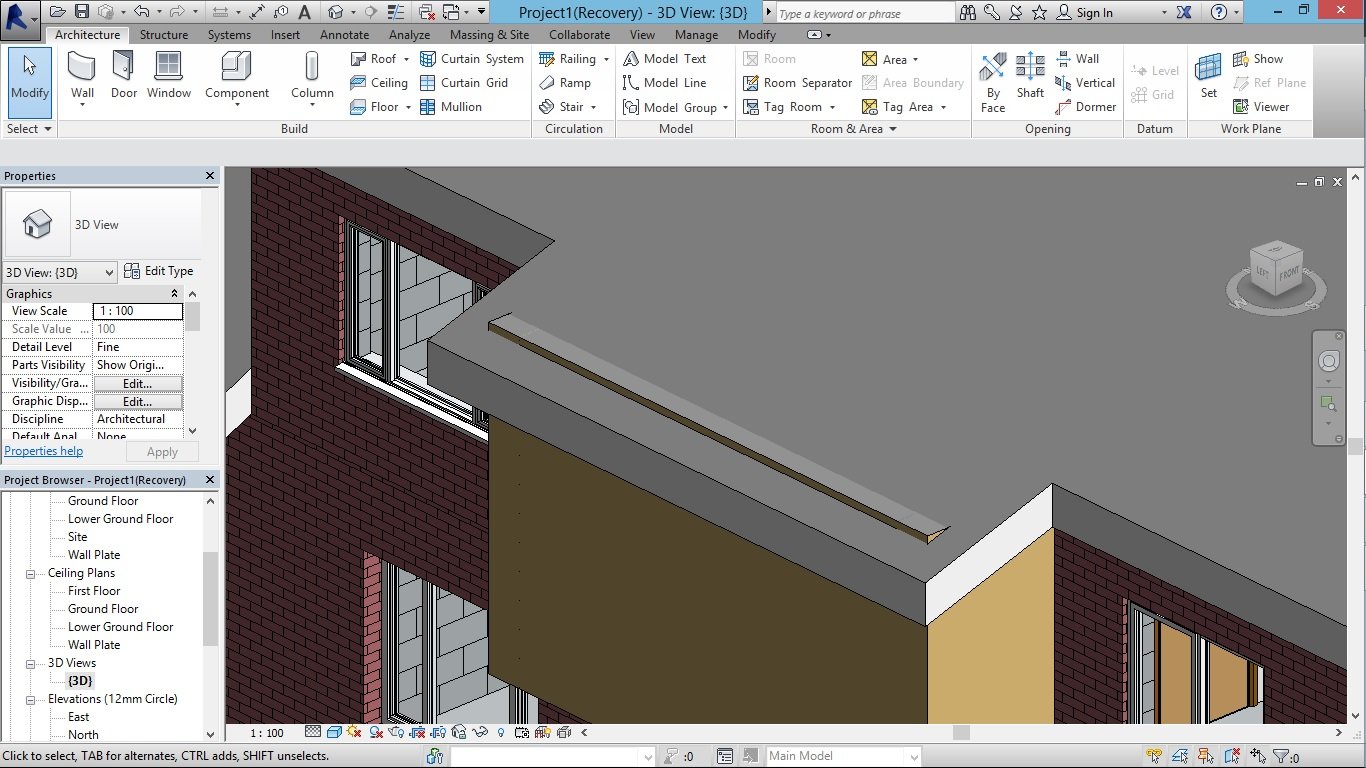1366x768 pixels.
Task: Open the East elevation view
Action: pyautogui.click(x=79, y=717)
